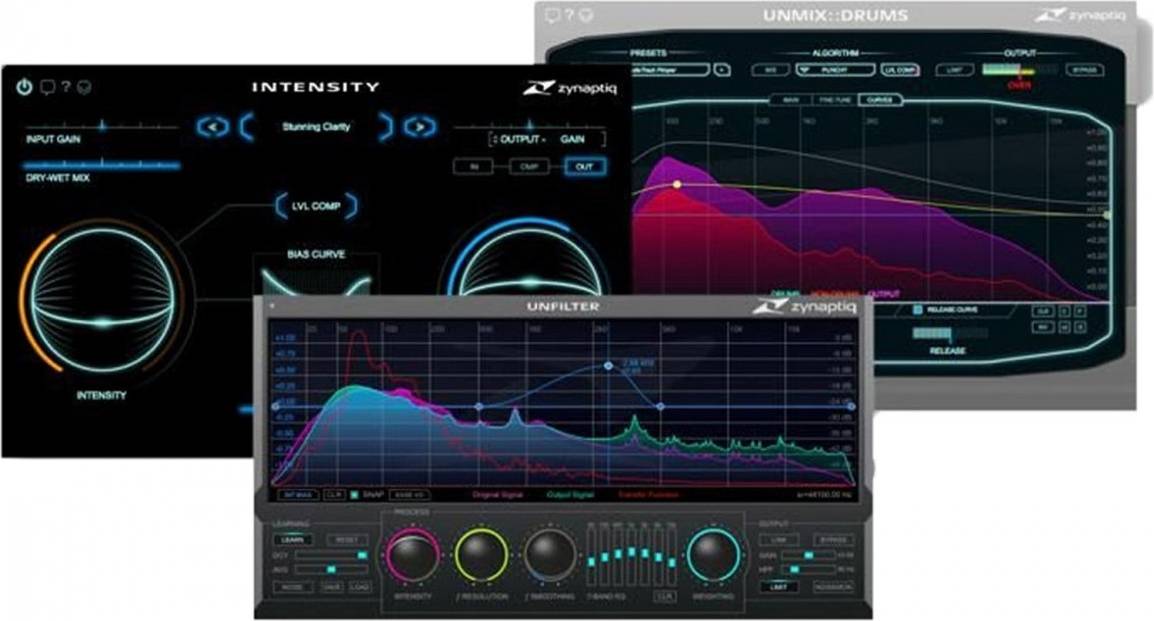Click the cyan Weighting knob in Unfilter
The image size is (1154, 621).
tap(712, 556)
